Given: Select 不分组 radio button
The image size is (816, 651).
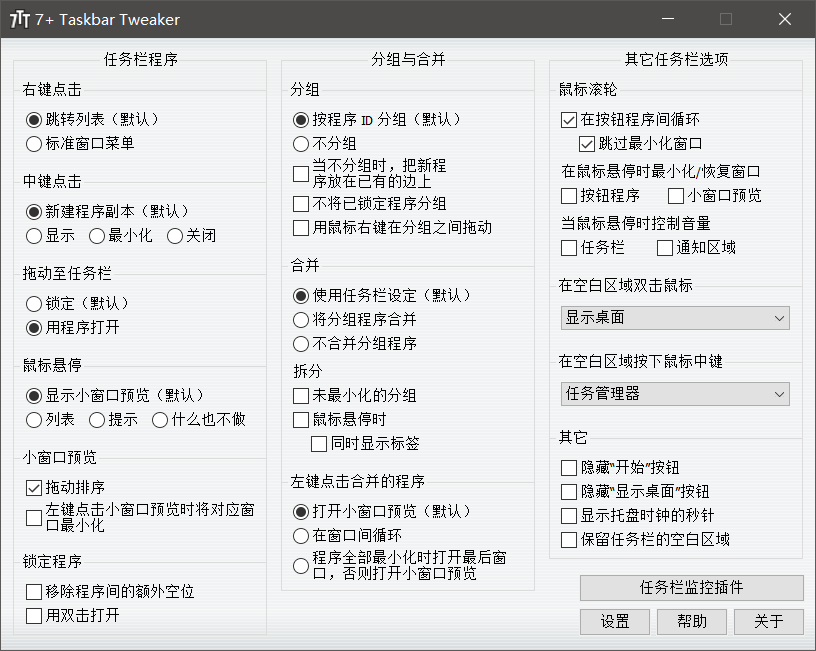Looking at the screenshot, I should point(301,143).
